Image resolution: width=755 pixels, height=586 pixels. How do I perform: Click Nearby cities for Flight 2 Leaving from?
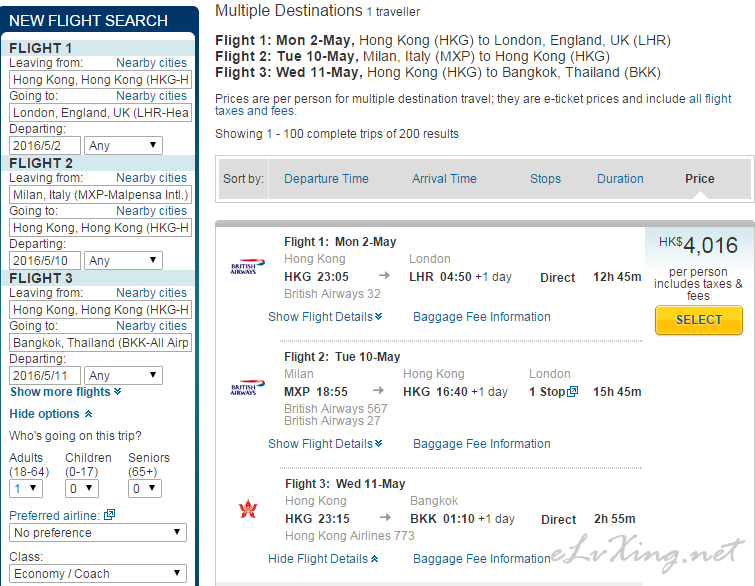pyautogui.click(x=151, y=178)
